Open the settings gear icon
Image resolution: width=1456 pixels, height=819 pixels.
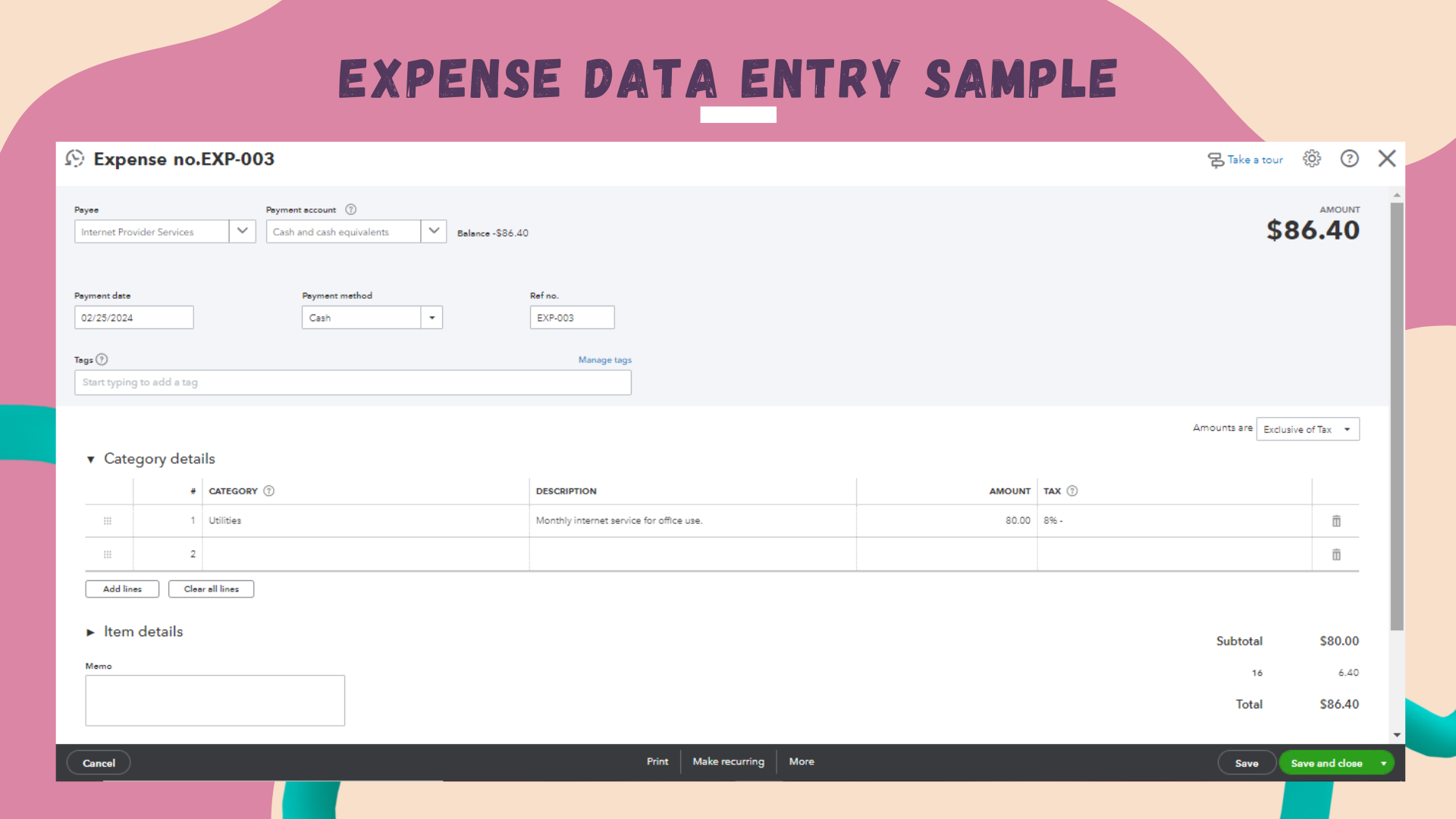click(x=1312, y=158)
